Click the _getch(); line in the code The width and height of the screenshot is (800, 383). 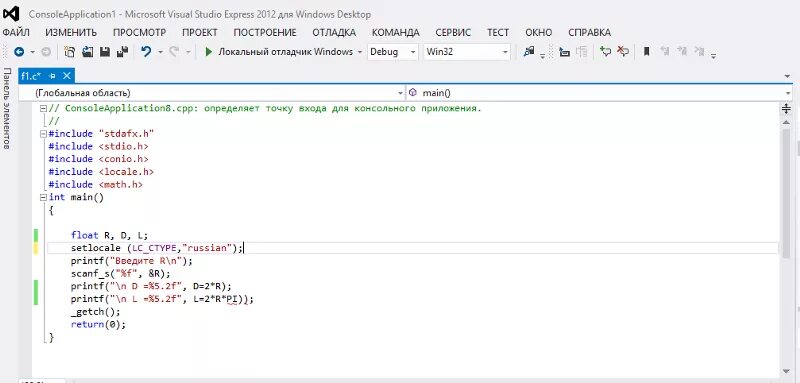[x=96, y=312]
